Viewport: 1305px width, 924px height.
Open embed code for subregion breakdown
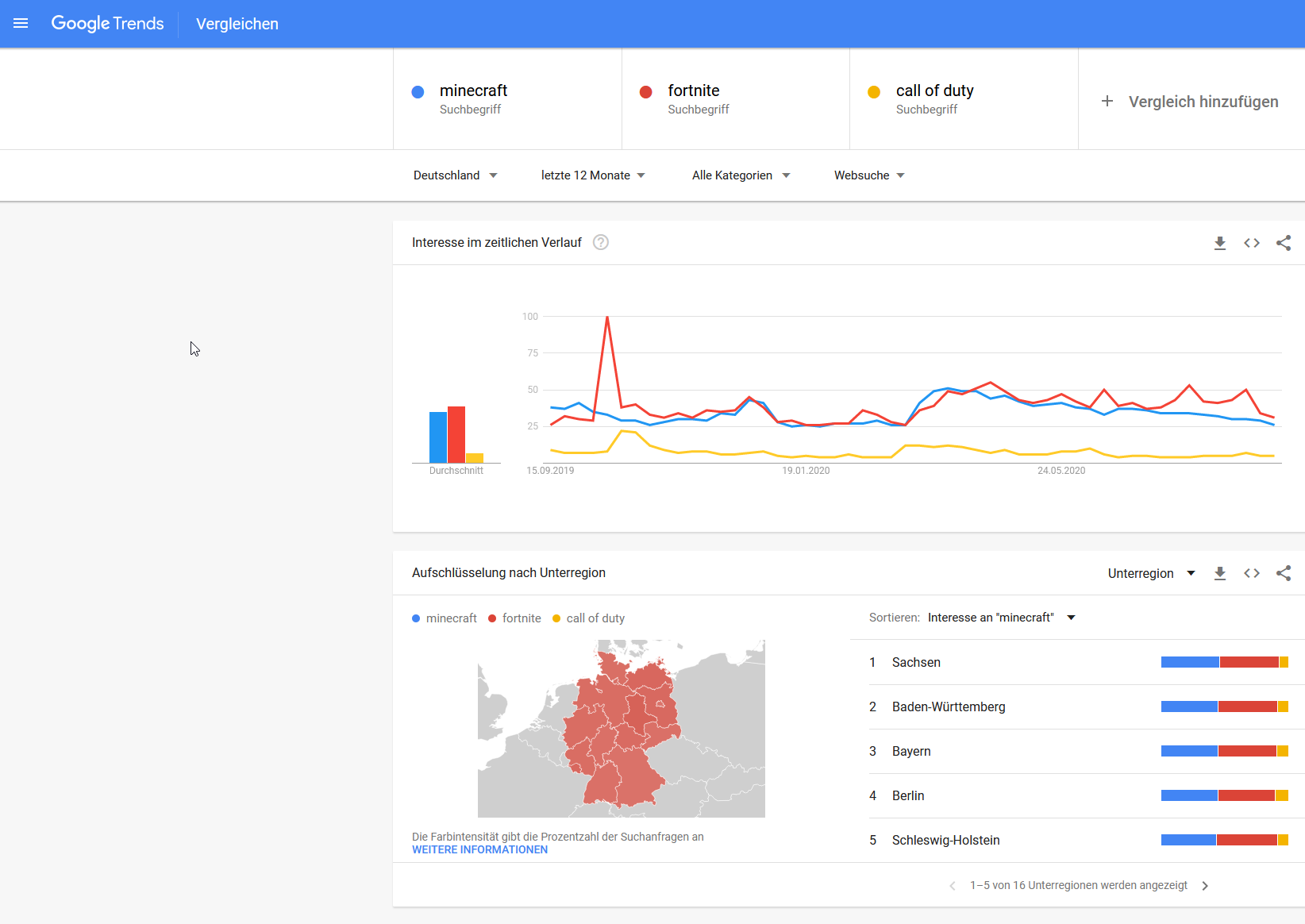1252,573
